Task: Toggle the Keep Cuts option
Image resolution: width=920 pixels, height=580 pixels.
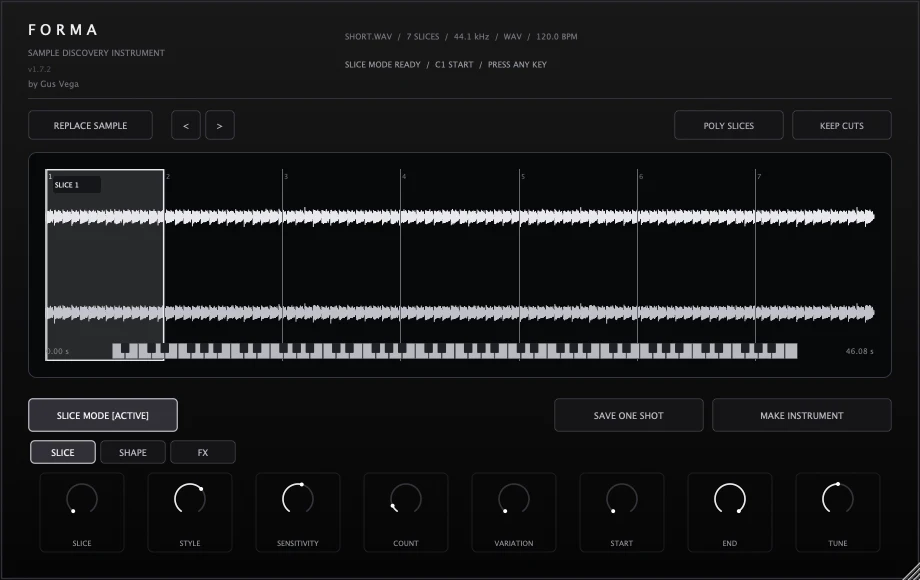Action: coord(842,126)
